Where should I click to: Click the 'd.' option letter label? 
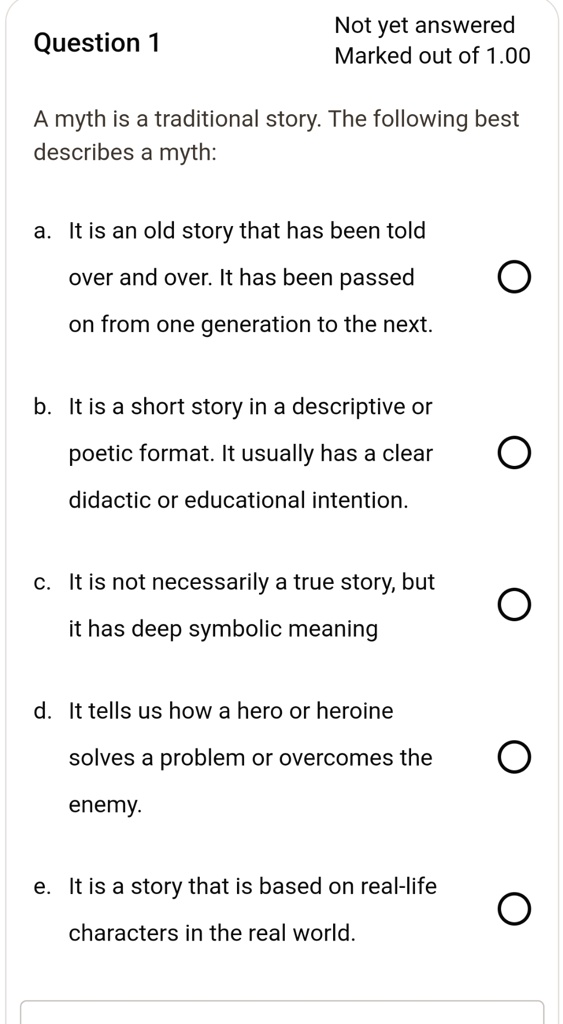coord(43,710)
